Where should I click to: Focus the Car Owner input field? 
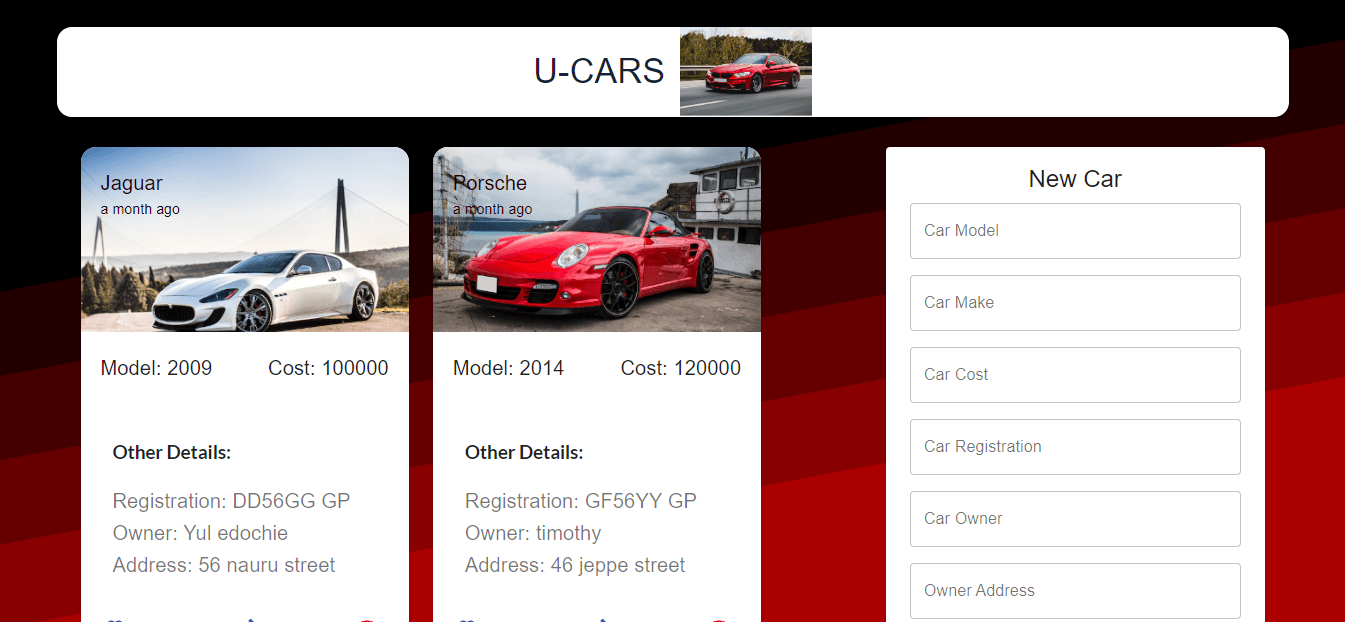point(1075,519)
